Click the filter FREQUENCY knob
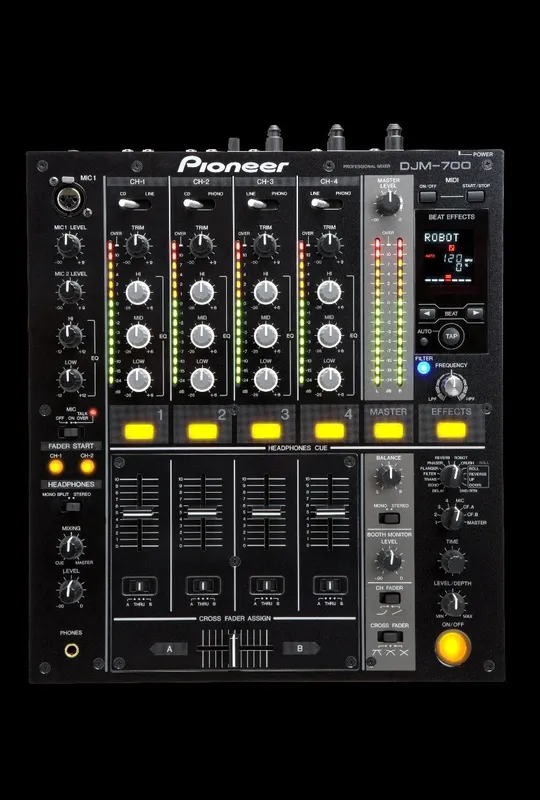Screen dimensions: 540x800 [452, 386]
